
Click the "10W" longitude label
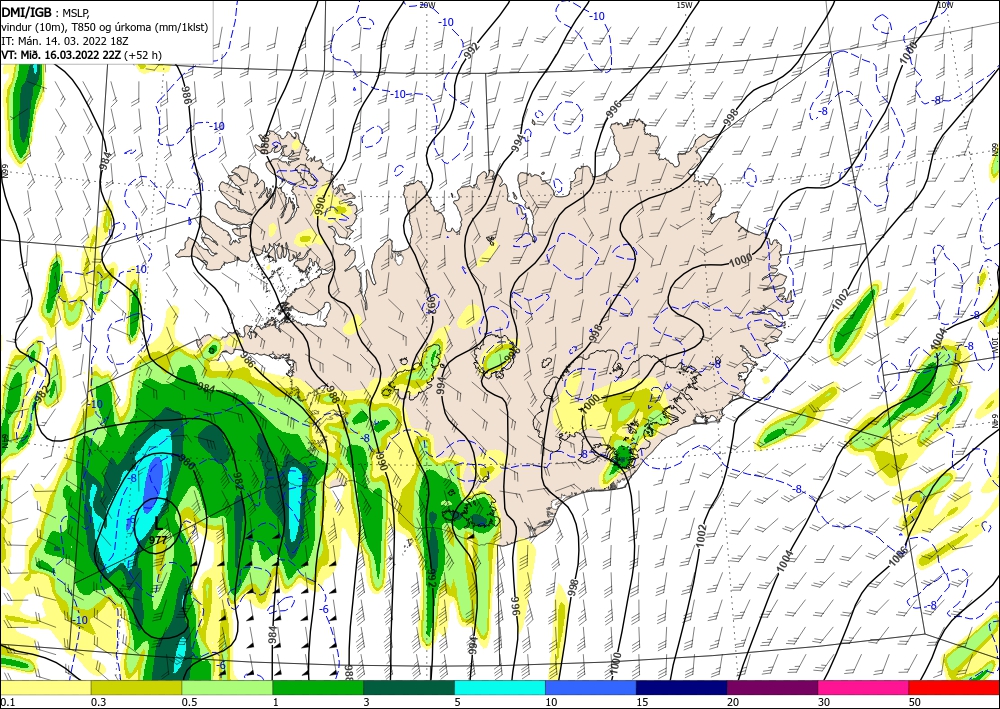945,5
